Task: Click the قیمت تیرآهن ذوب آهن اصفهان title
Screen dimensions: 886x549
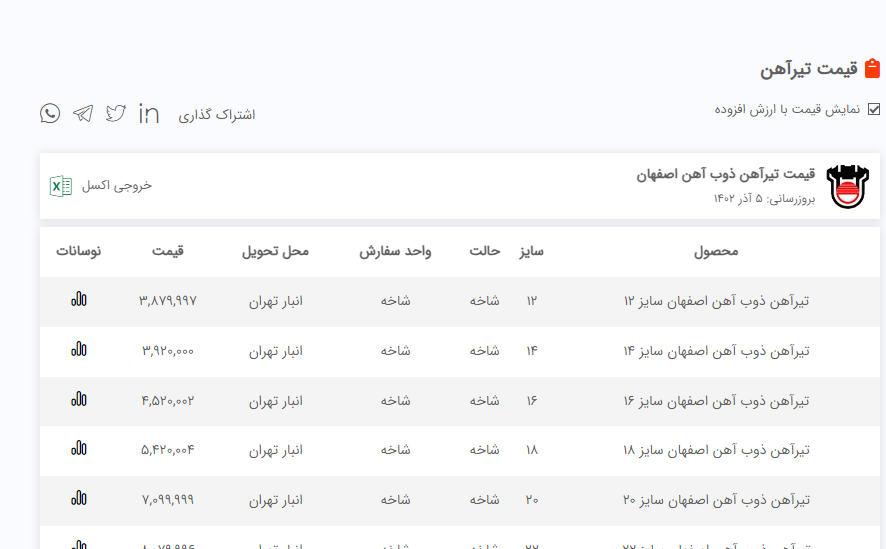Action: point(726,174)
